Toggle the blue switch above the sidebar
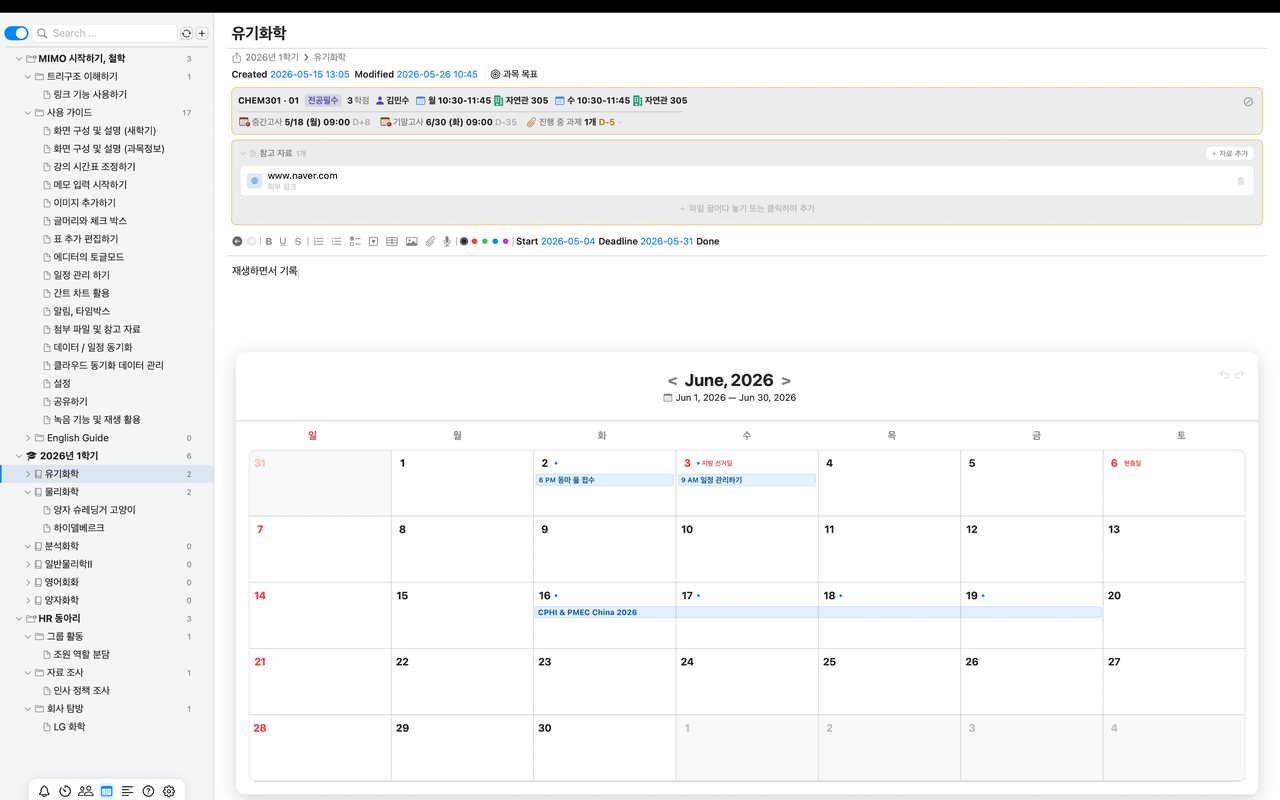The height and width of the screenshot is (800, 1280). click(x=16, y=33)
